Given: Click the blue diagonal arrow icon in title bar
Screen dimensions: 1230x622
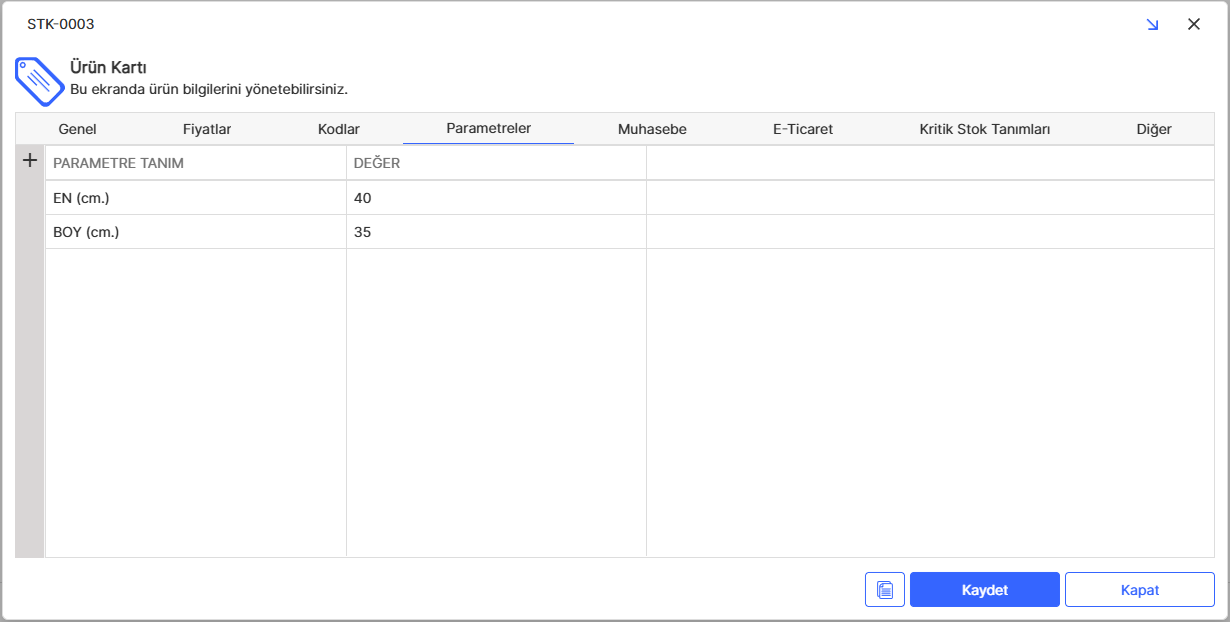Looking at the screenshot, I should point(1152,24).
